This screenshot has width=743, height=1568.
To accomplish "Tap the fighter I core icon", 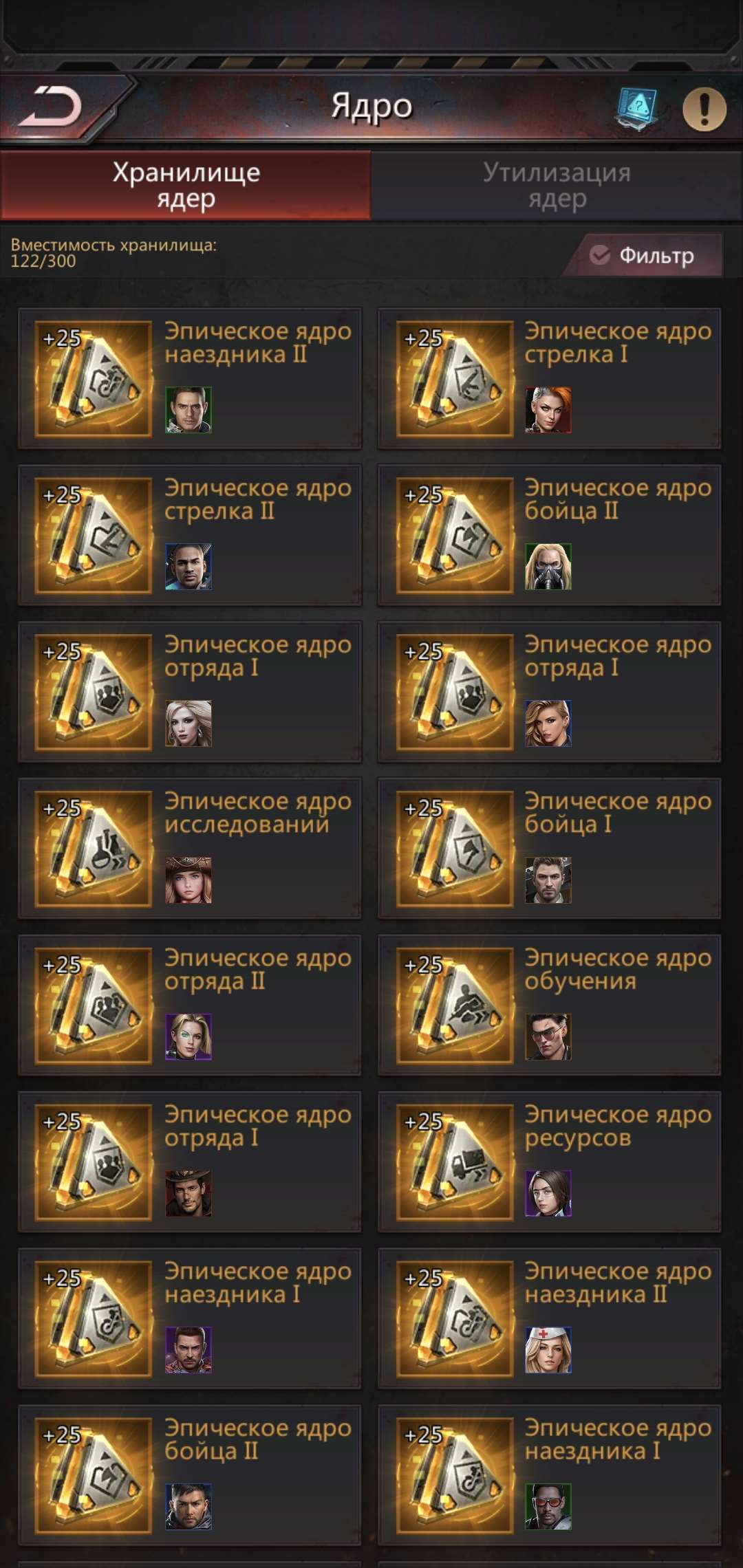I will click(455, 848).
